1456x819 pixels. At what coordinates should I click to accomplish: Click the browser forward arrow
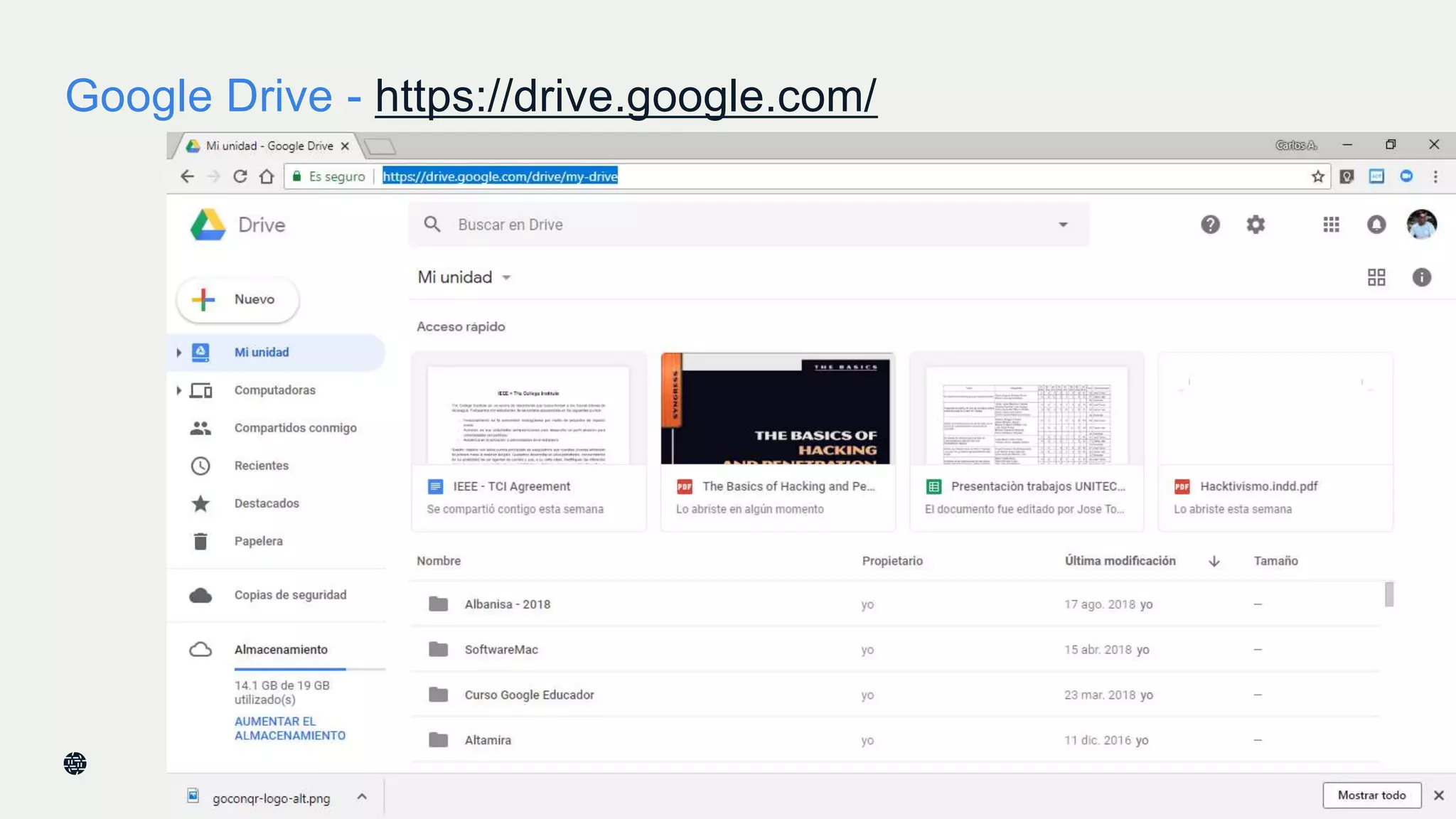coord(213,176)
